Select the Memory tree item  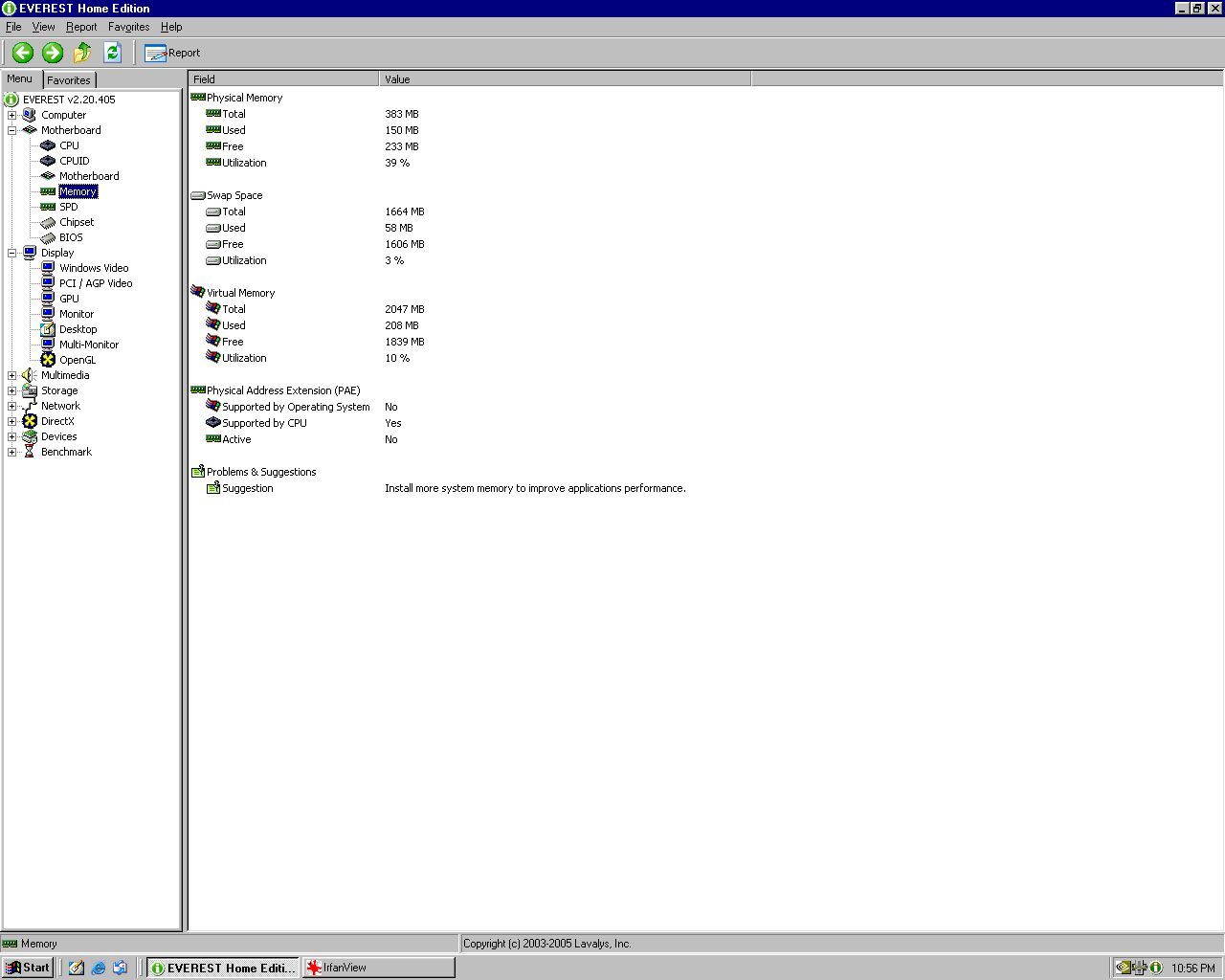coord(78,191)
